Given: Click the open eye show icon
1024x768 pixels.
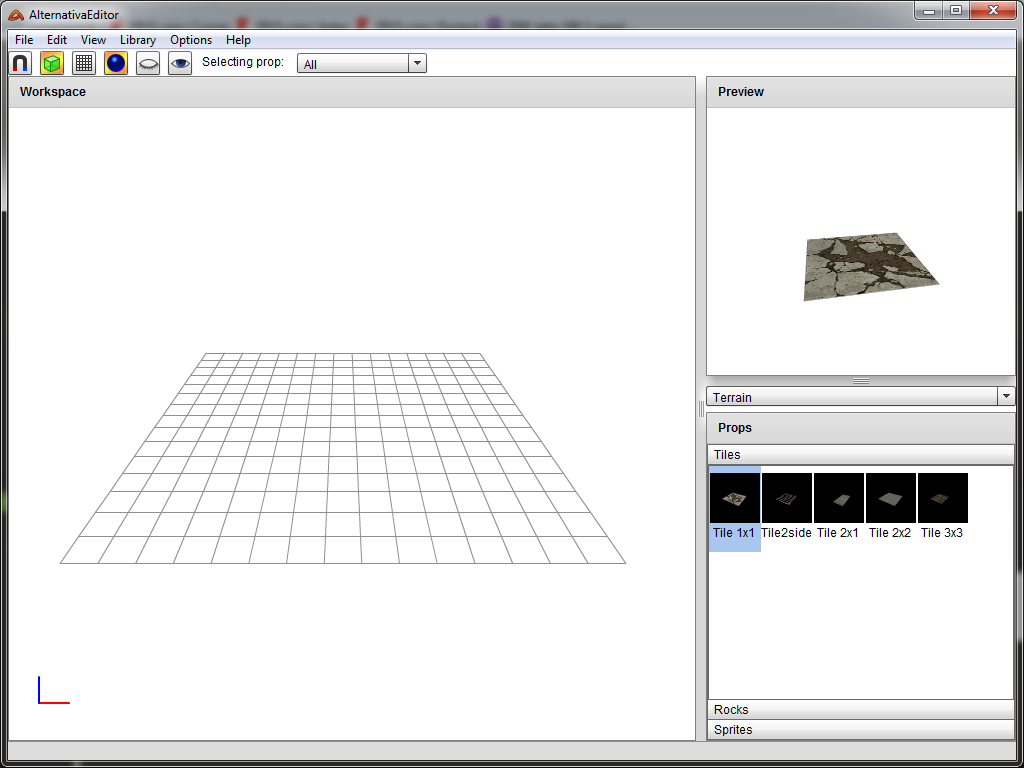Looking at the screenshot, I should point(180,63).
